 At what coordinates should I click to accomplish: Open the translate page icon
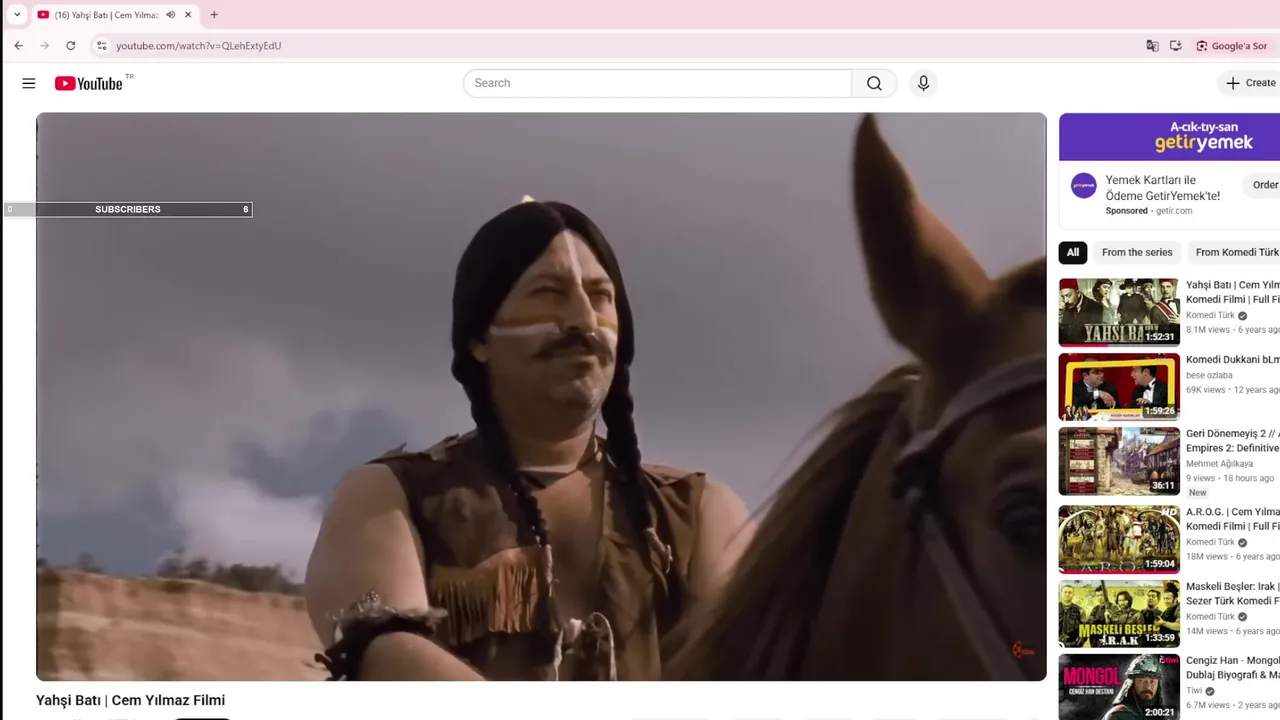click(1152, 46)
